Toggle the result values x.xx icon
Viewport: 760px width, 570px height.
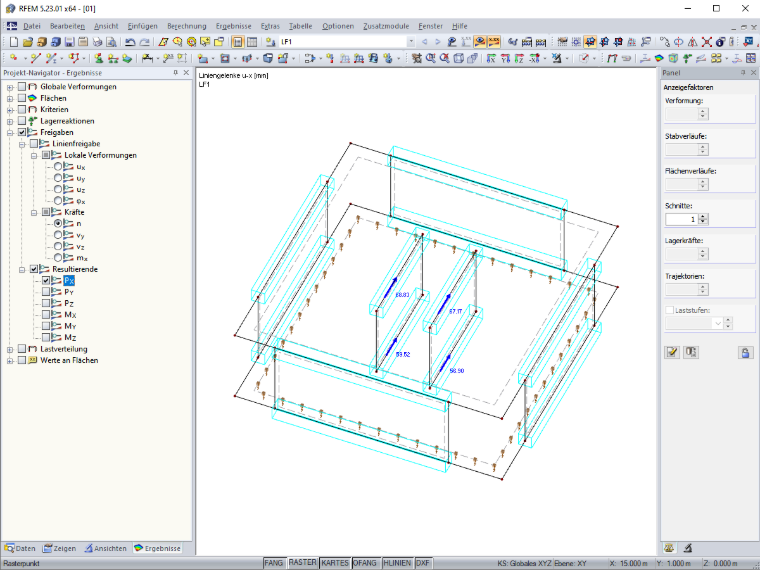494,42
